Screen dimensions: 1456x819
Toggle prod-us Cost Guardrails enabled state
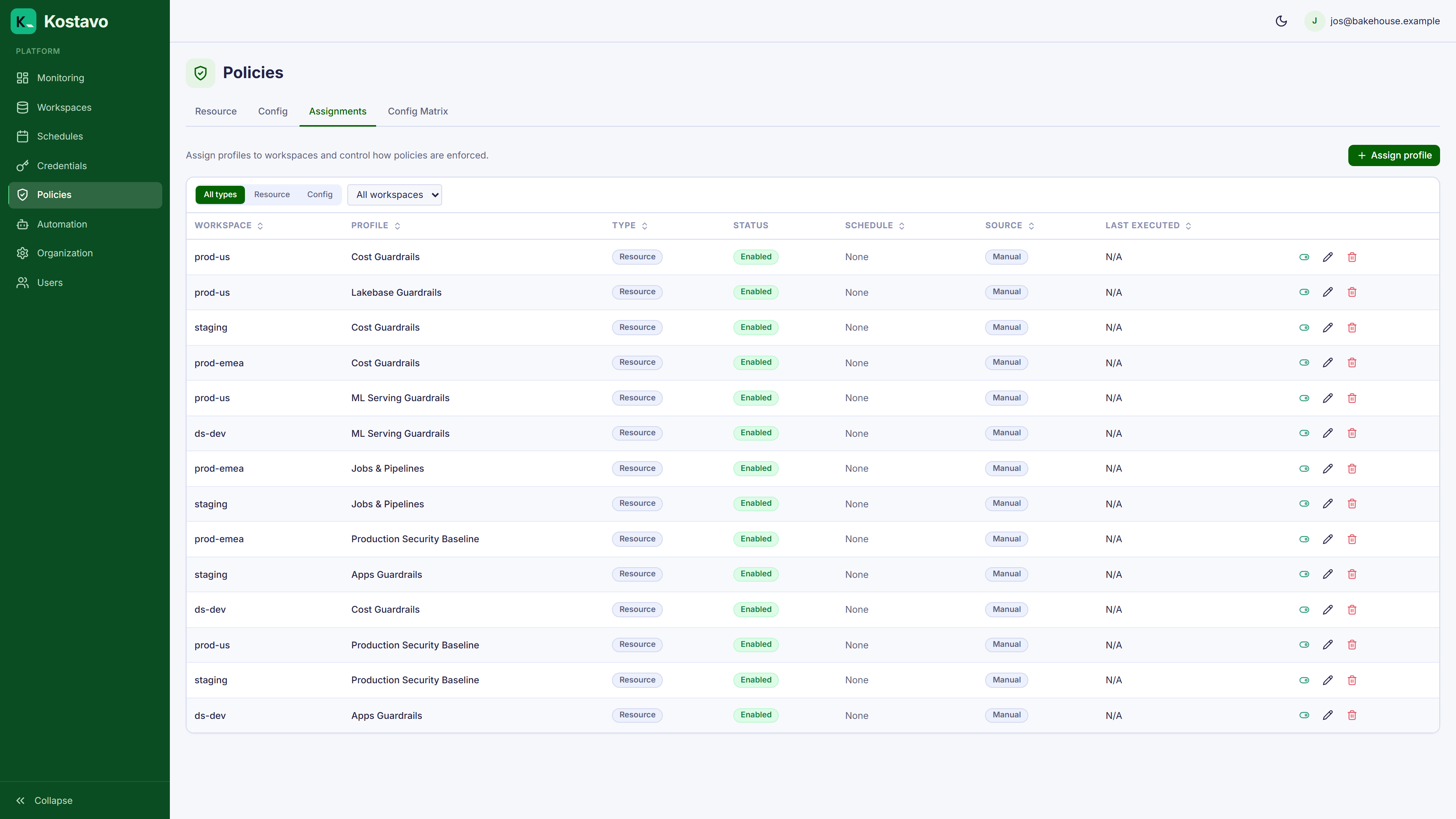pos(1304,257)
